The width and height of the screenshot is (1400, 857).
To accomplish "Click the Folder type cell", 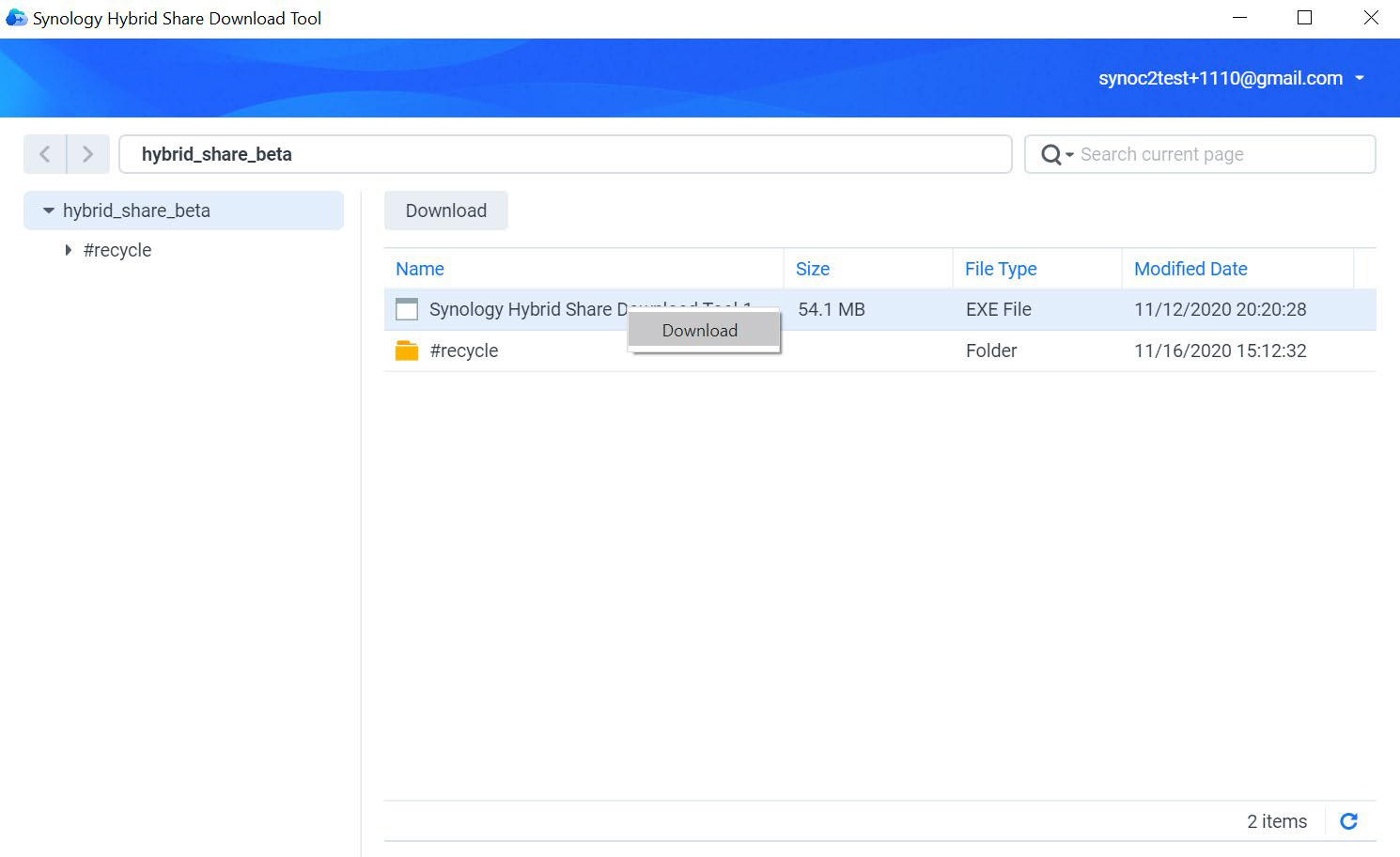I will point(991,351).
